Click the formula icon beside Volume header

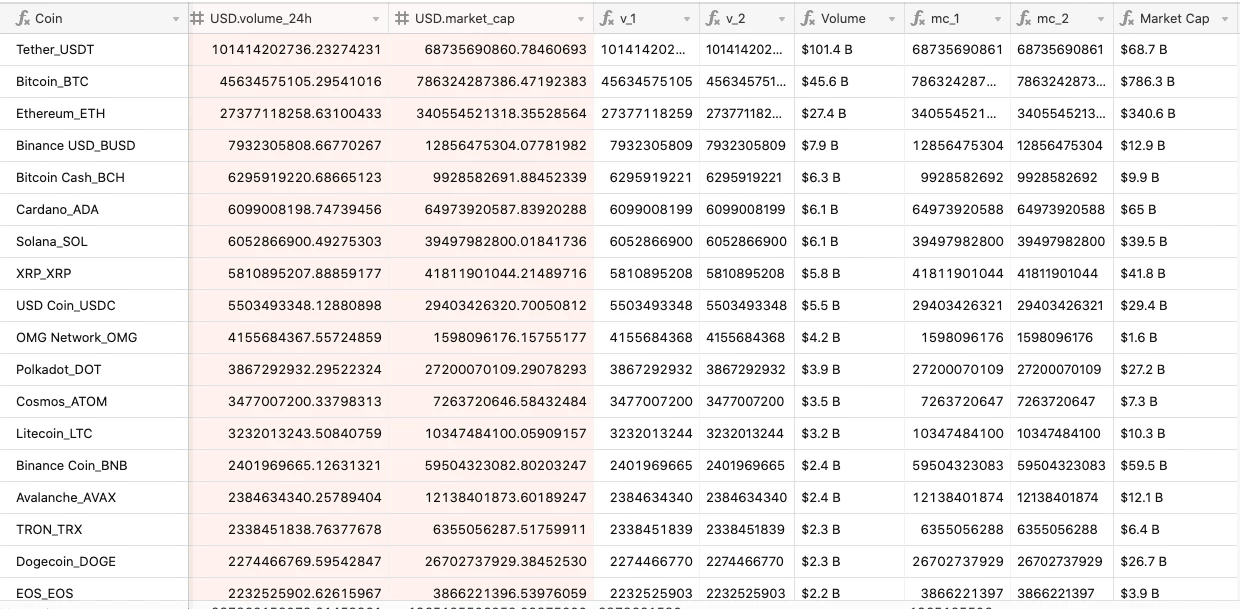coord(808,18)
